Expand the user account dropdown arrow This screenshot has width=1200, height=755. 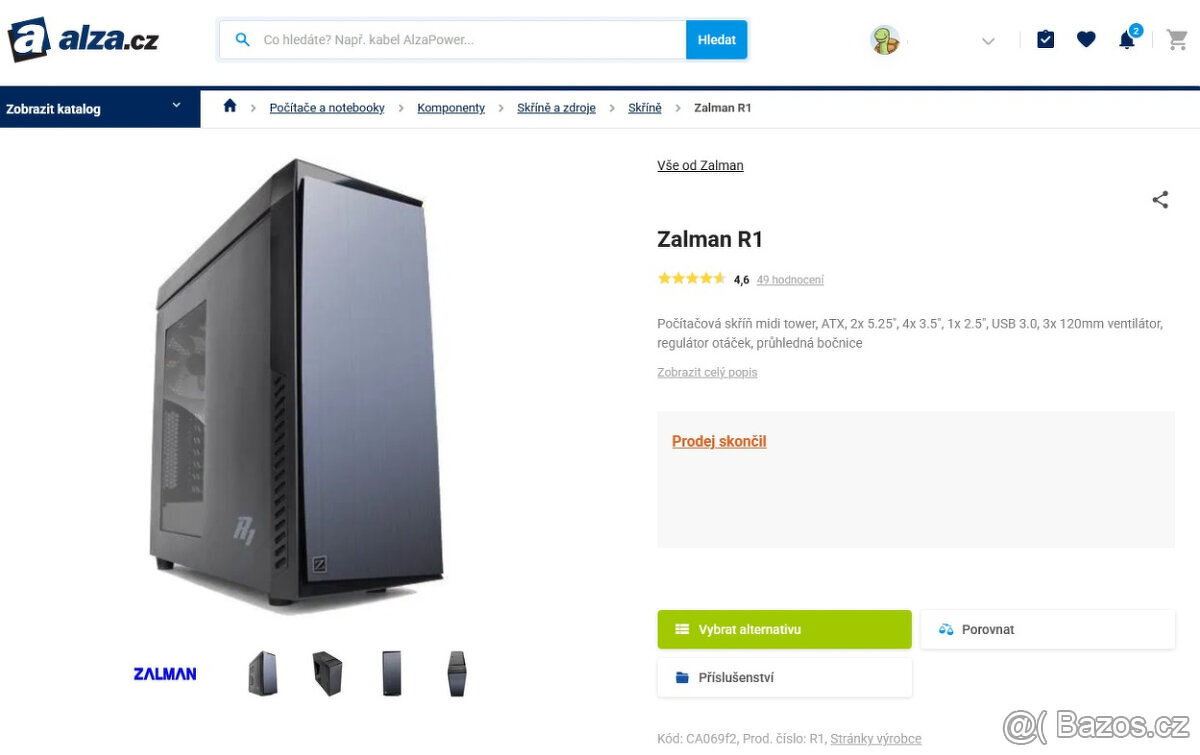(988, 41)
